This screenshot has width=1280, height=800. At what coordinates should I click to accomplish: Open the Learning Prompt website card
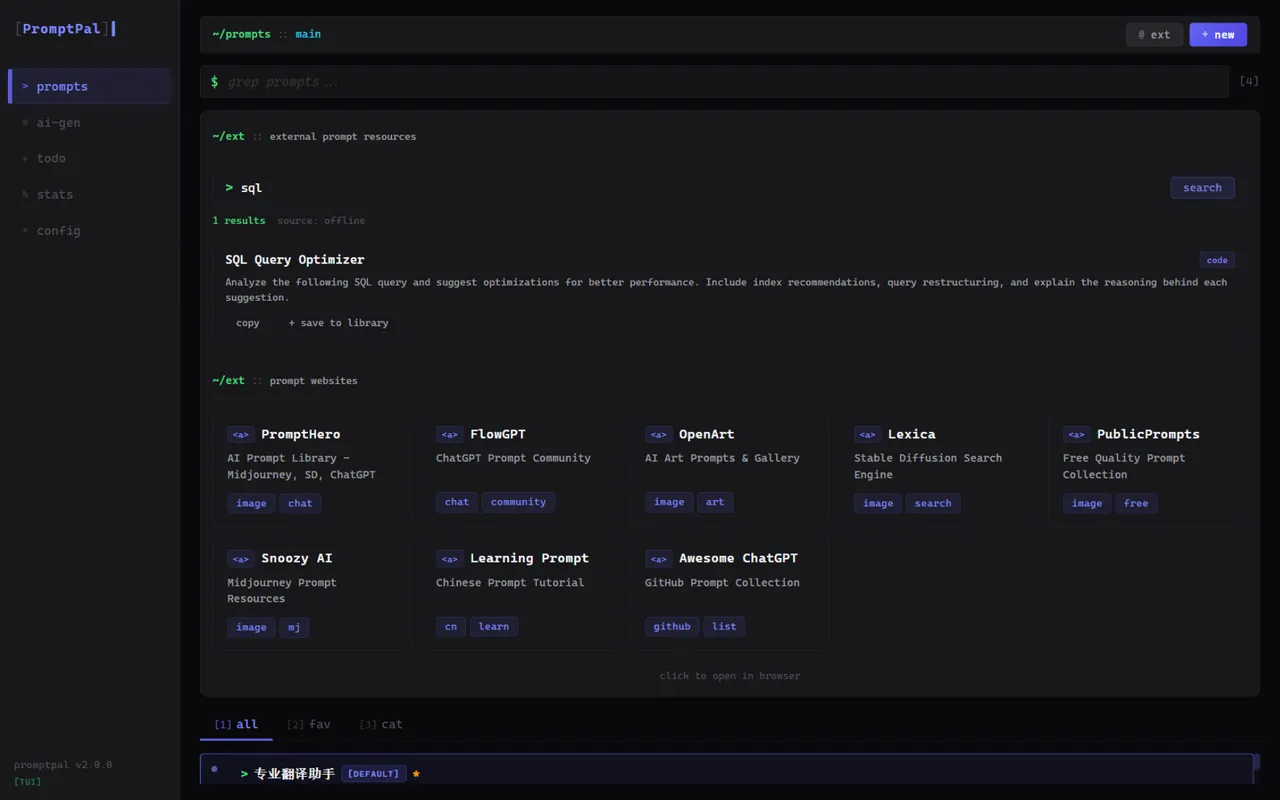coord(521,593)
